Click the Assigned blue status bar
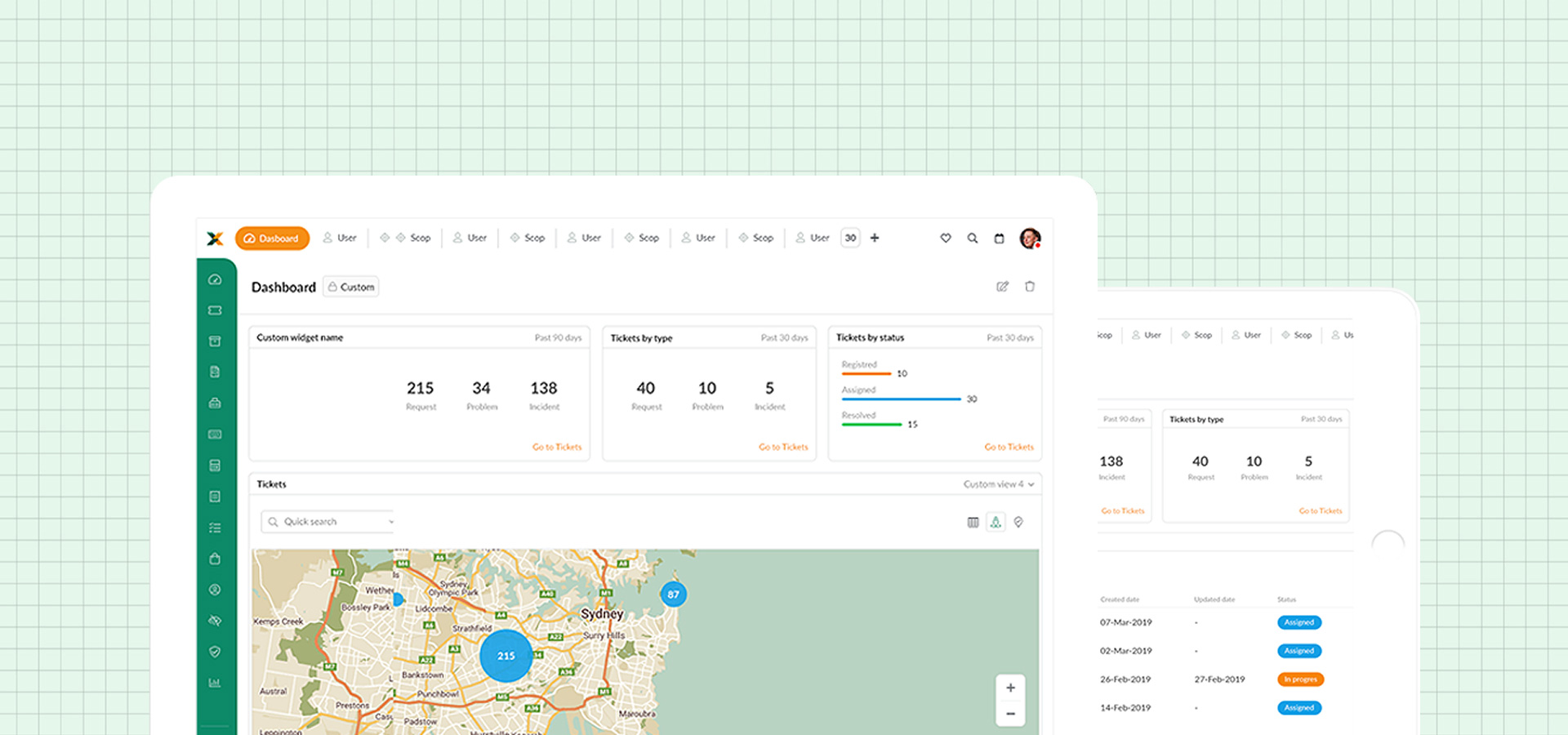1568x735 pixels. pyautogui.click(x=902, y=399)
